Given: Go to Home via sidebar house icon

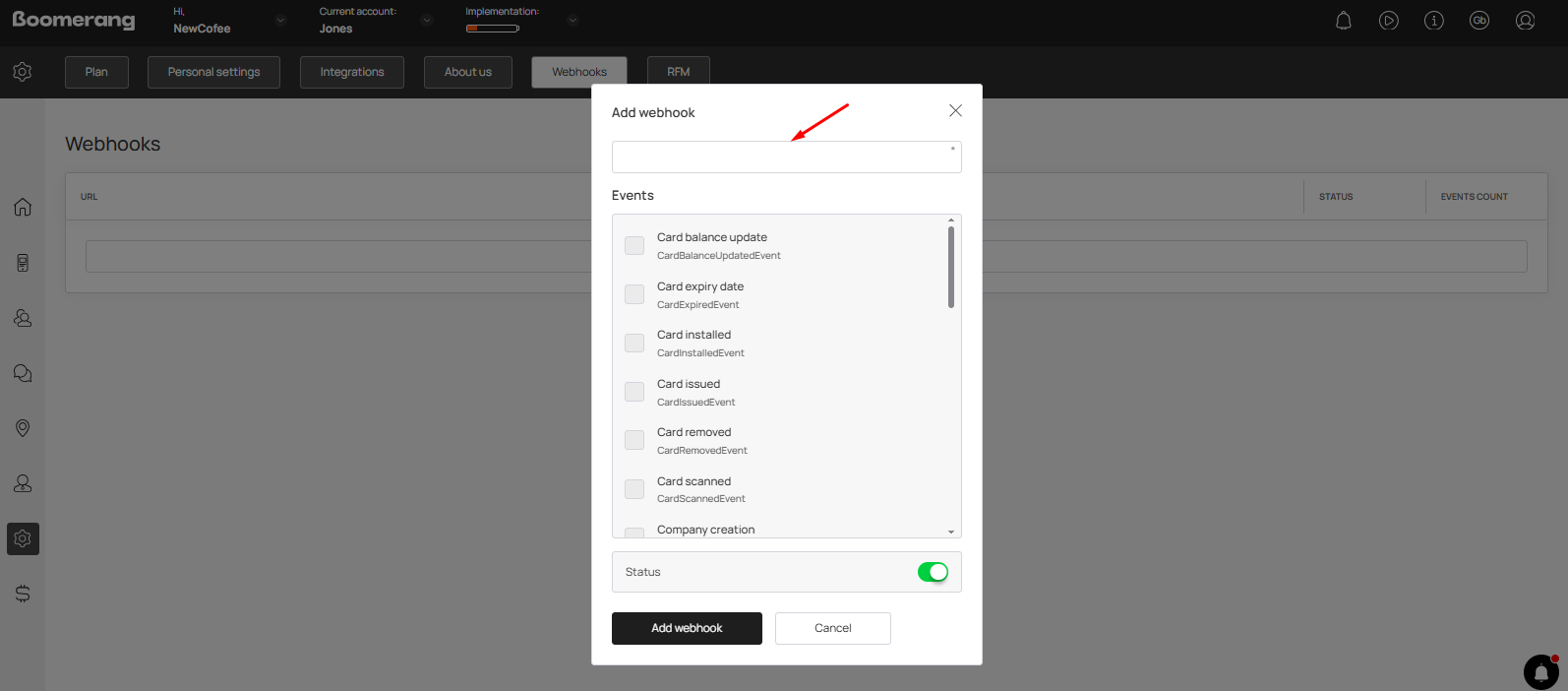Looking at the screenshot, I should coord(23,207).
